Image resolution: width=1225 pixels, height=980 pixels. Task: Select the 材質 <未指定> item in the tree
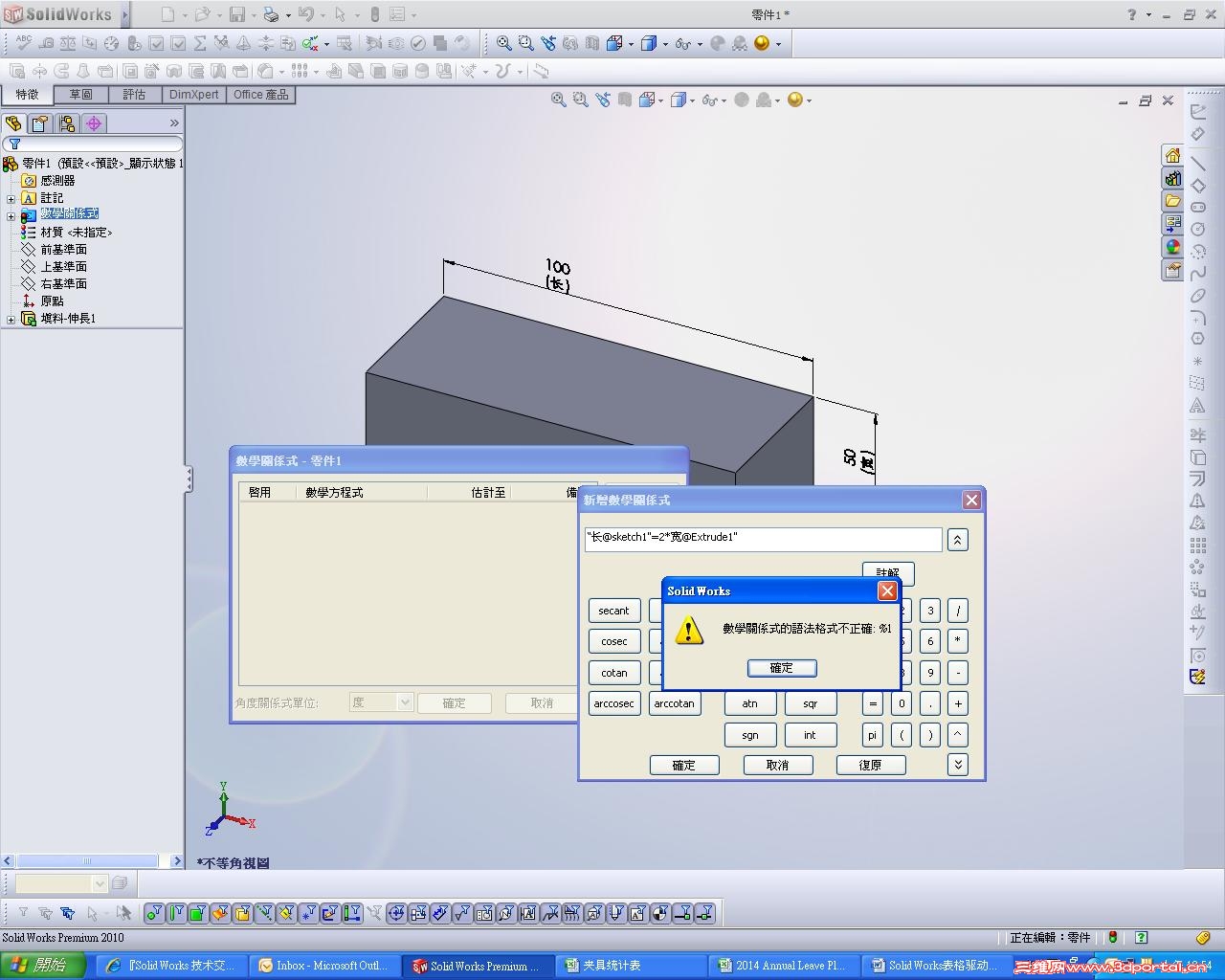76,233
